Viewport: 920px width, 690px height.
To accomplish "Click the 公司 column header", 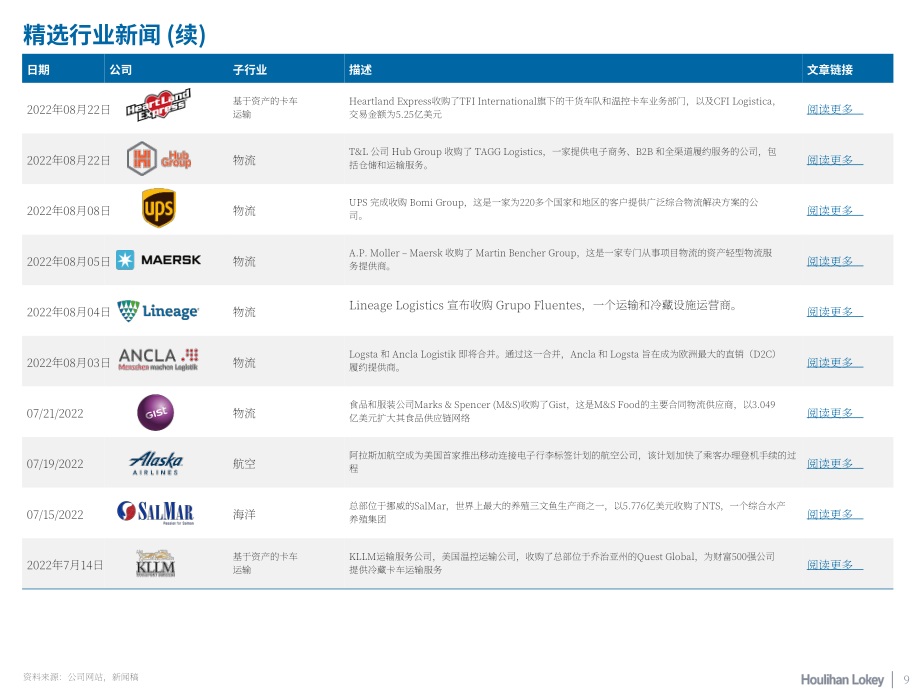I will pos(120,70).
